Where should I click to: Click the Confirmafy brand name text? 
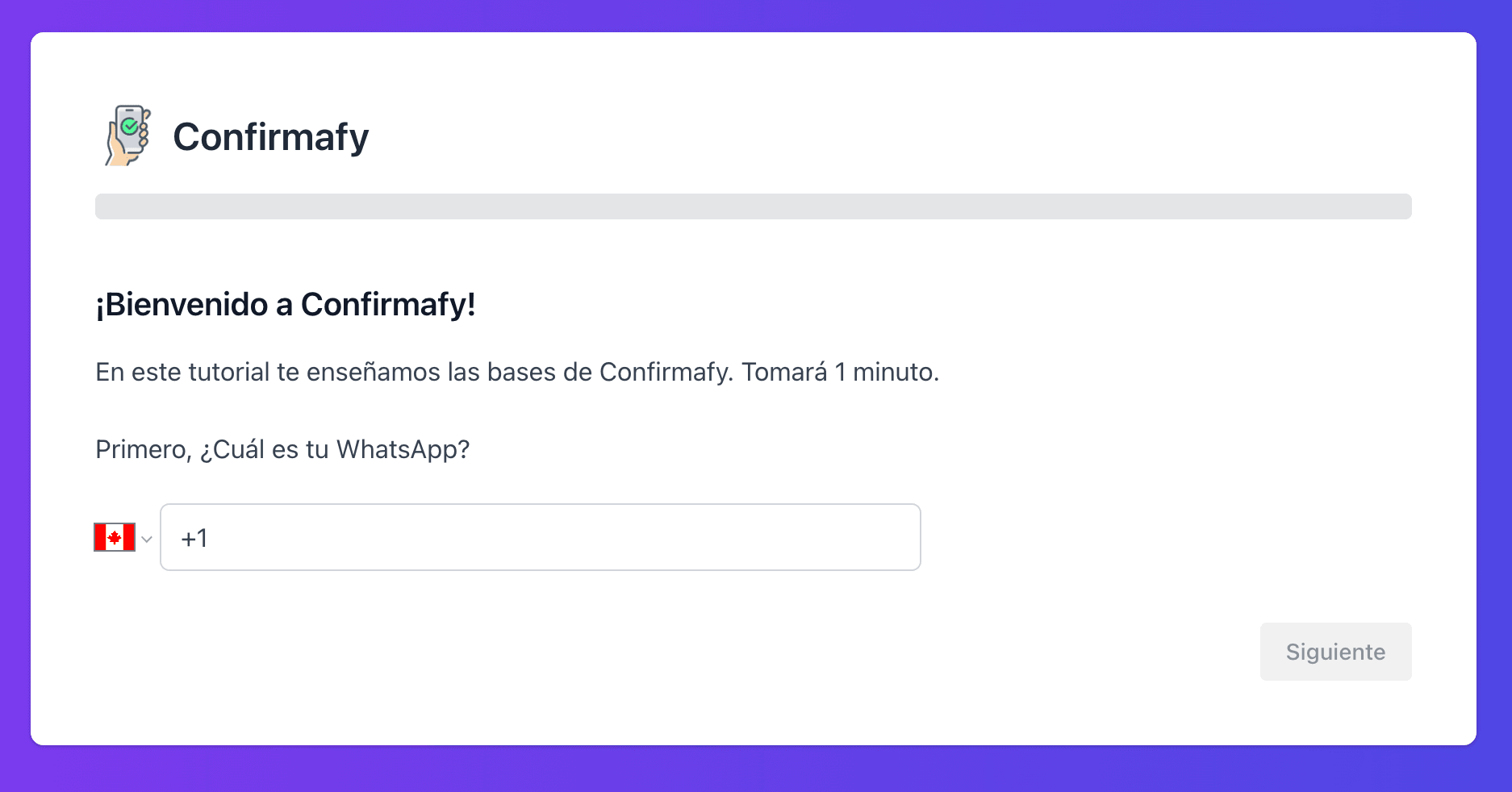point(271,137)
